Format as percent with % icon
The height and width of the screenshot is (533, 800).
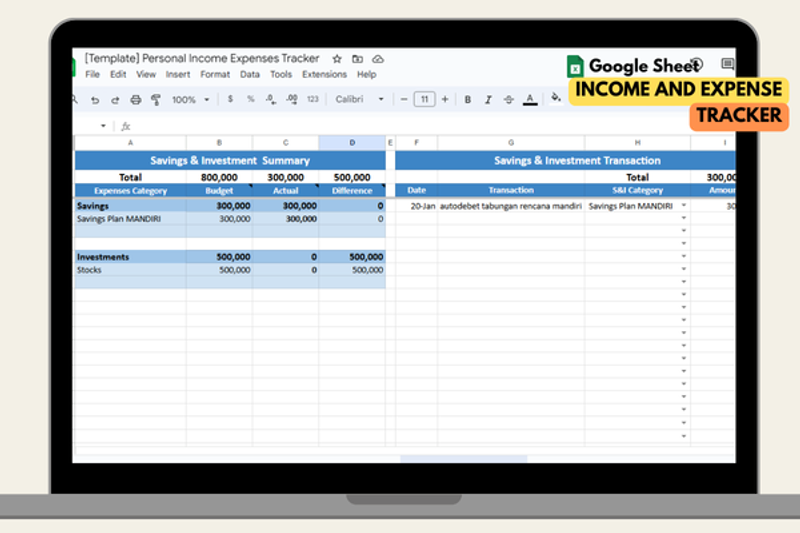coord(250,99)
